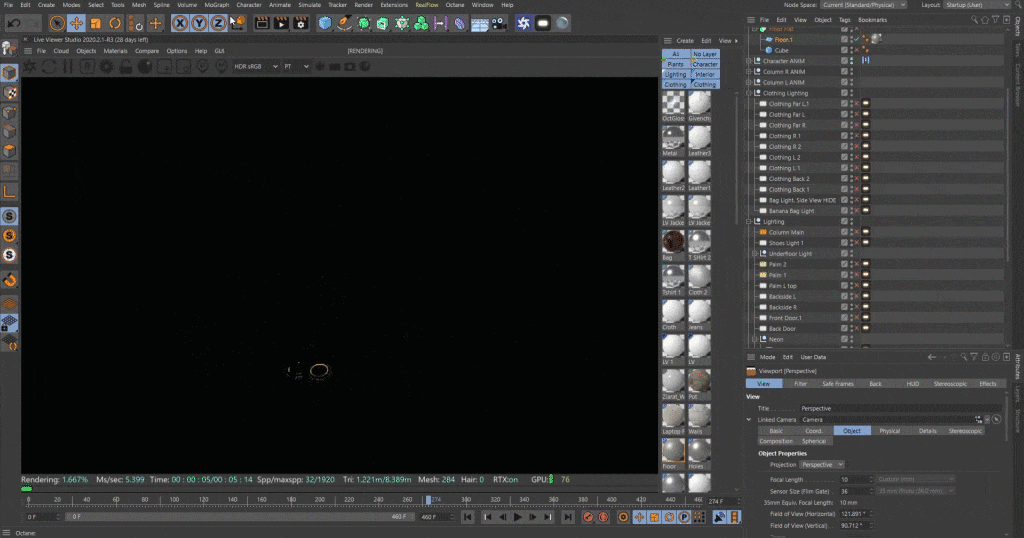The height and width of the screenshot is (538, 1024).
Task: Click the Undo arrow icon
Action: coord(15,22)
